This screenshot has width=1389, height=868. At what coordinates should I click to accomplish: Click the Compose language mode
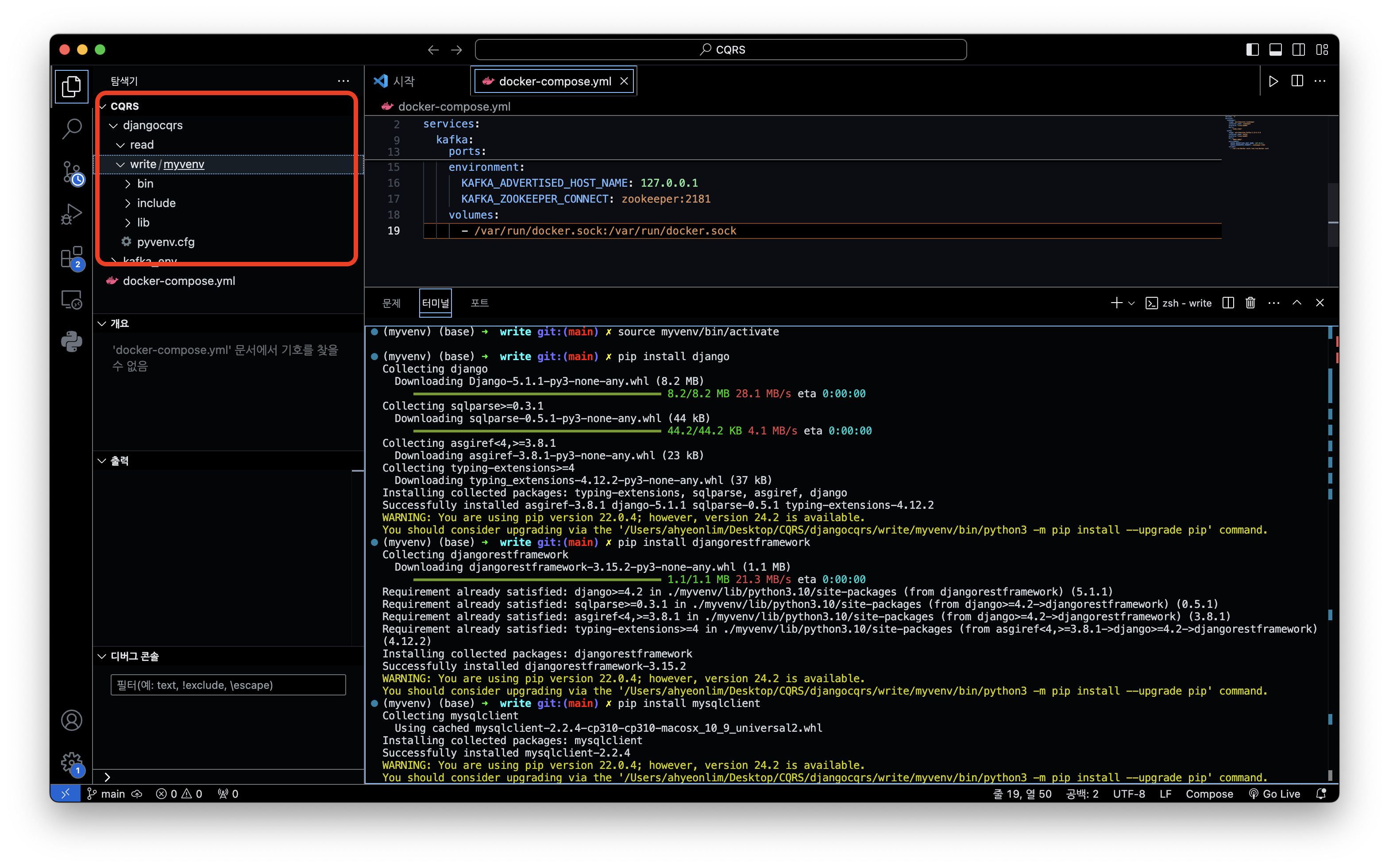click(1209, 794)
